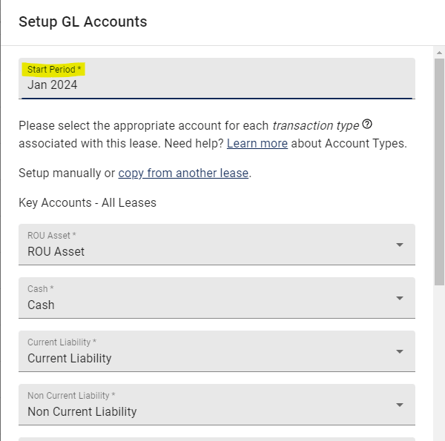Click the Start Period field showing Jan 2024
Screen dimensions: 445x441
tap(217, 79)
